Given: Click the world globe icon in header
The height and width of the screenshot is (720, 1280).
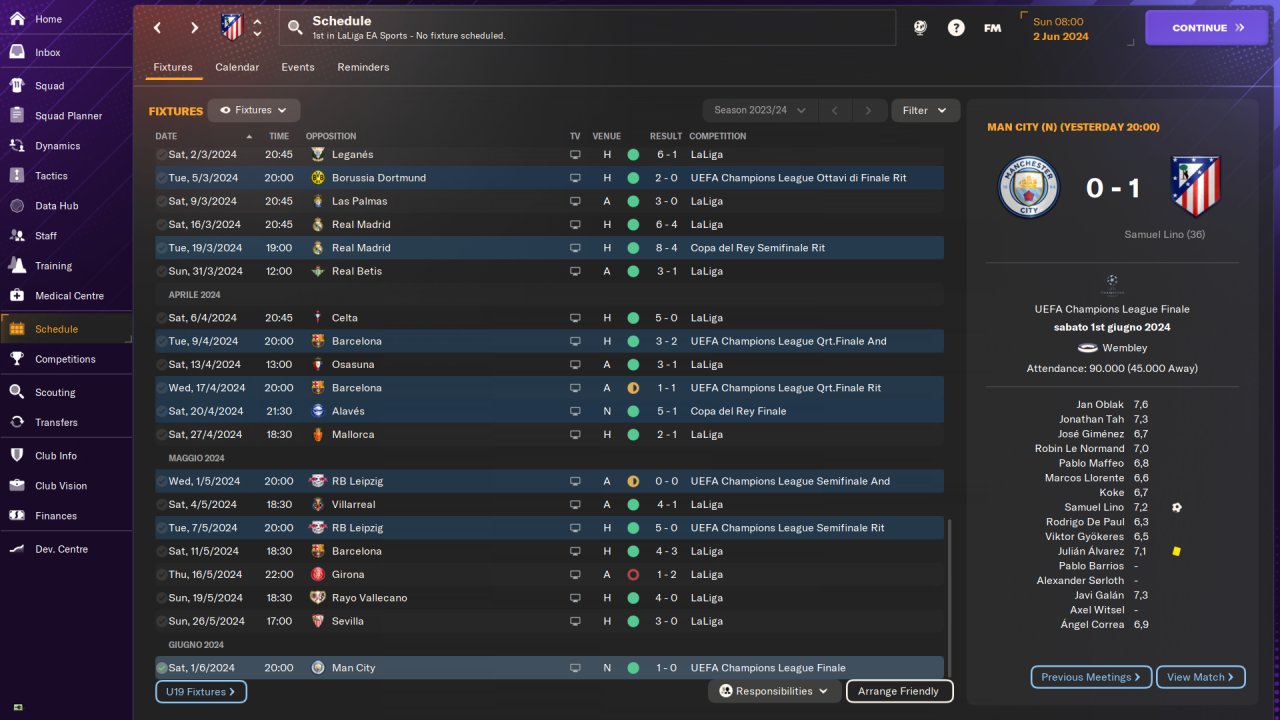Looking at the screenshot, I should [920, 28].
